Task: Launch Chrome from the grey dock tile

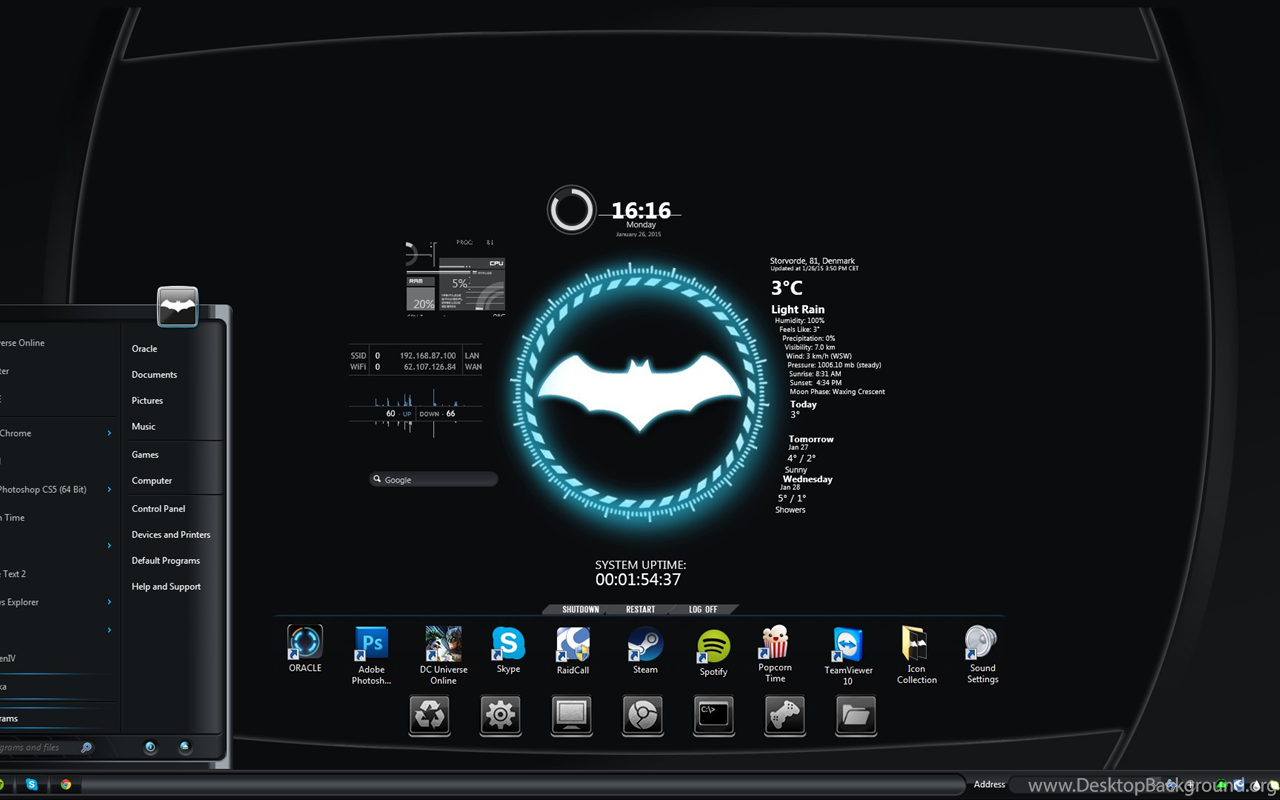Action: 643,716
